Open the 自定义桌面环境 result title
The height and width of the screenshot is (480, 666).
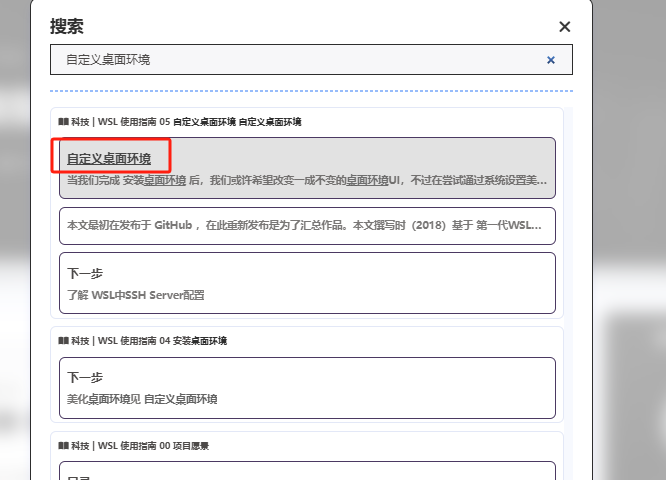click(109, 158)
